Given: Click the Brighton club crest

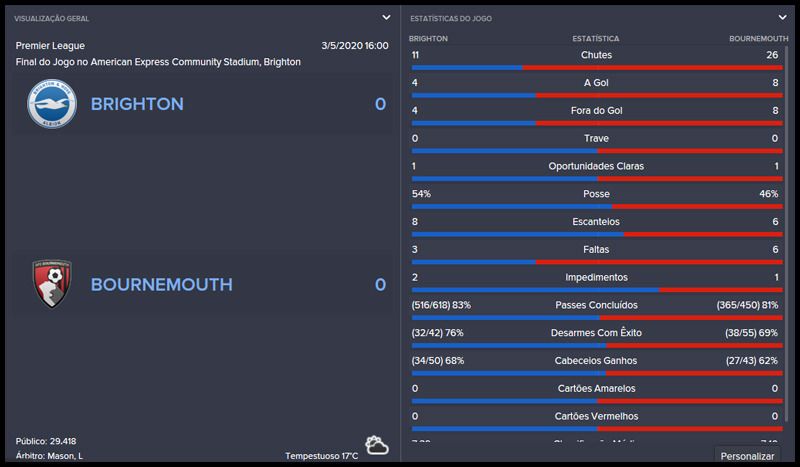Looking at the screenshot, I should (x=52, y=104).
